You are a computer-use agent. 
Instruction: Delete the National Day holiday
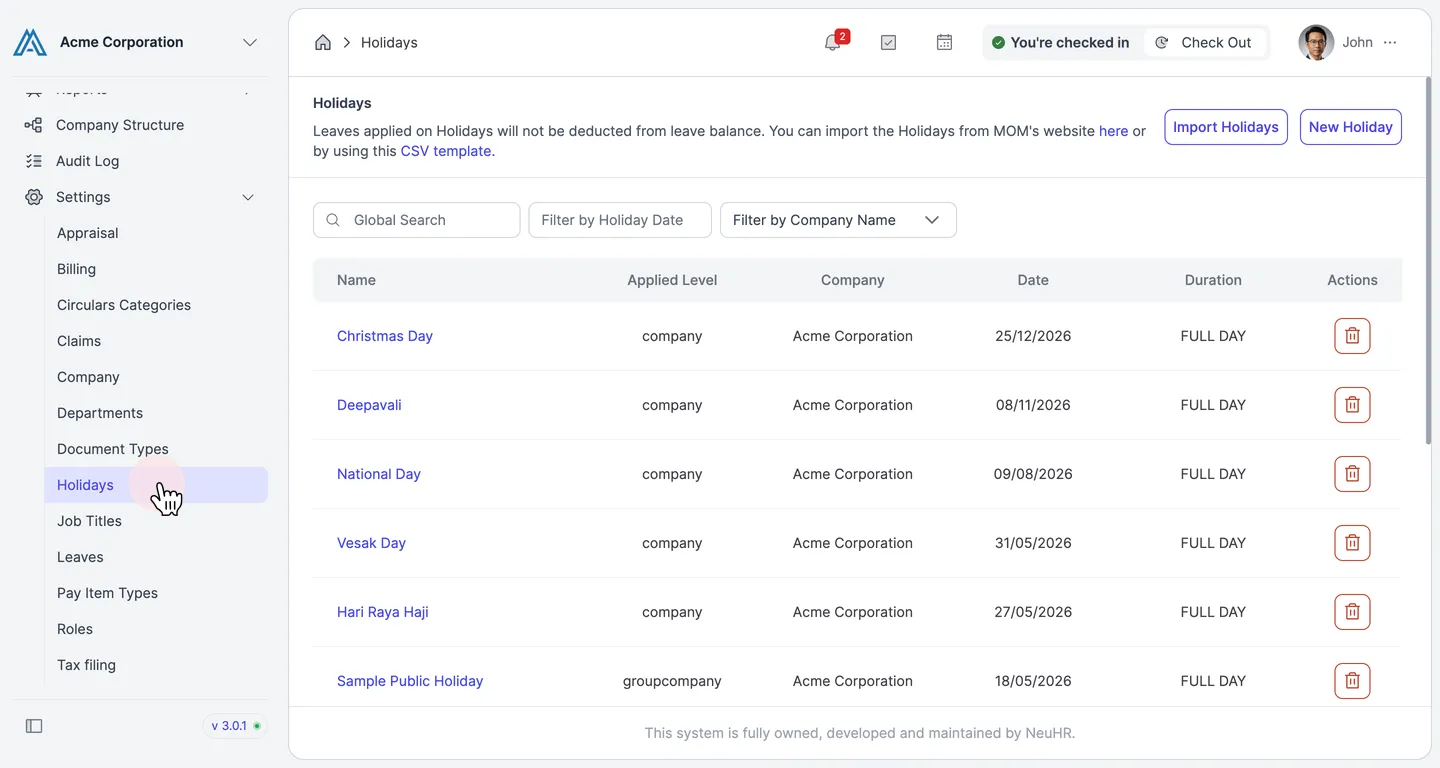click(x=1352, y=474)
